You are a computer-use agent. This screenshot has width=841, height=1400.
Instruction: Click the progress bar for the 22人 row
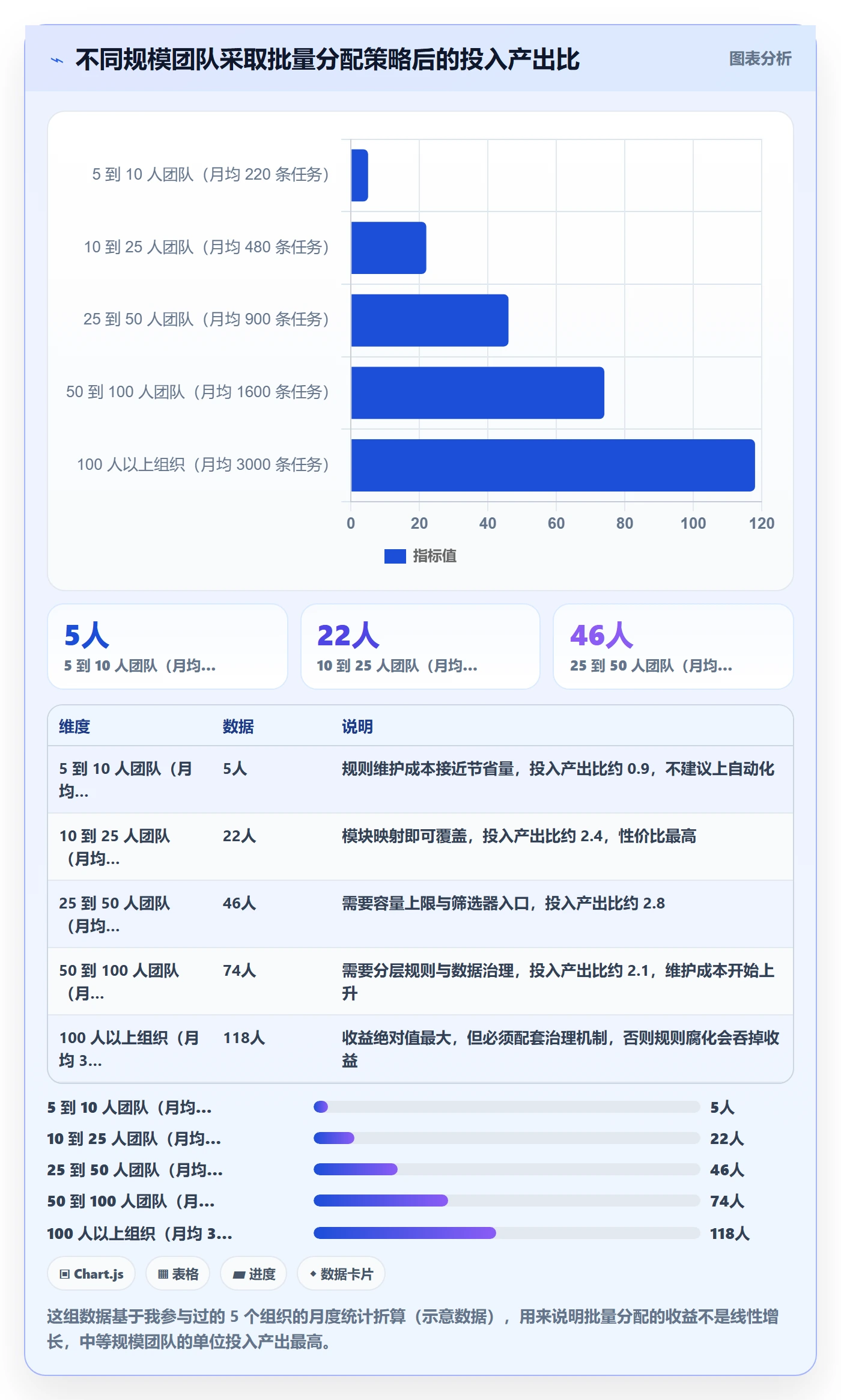point(506,1138)
